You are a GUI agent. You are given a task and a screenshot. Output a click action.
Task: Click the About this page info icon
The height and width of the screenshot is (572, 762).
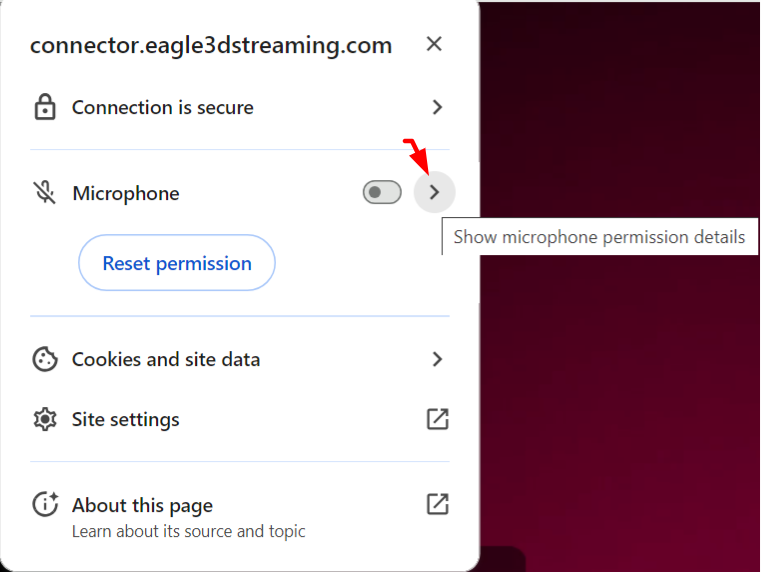click(45, 504)
